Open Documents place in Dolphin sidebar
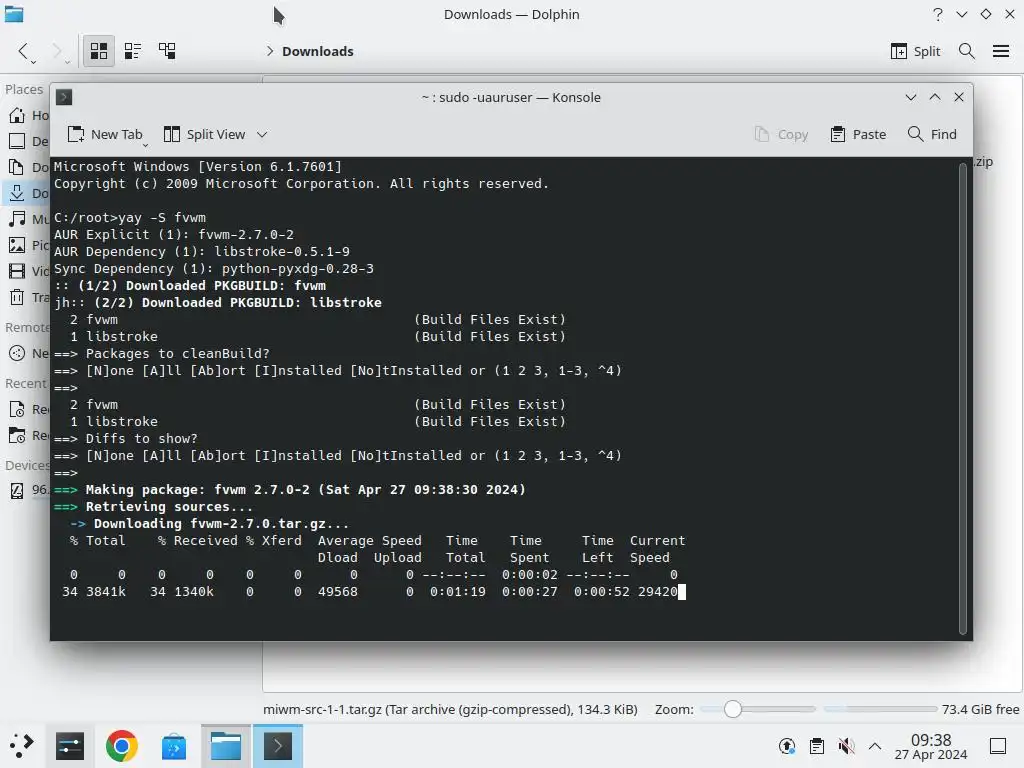Viewport: 1024px width, 768px height. coord(29,167)
